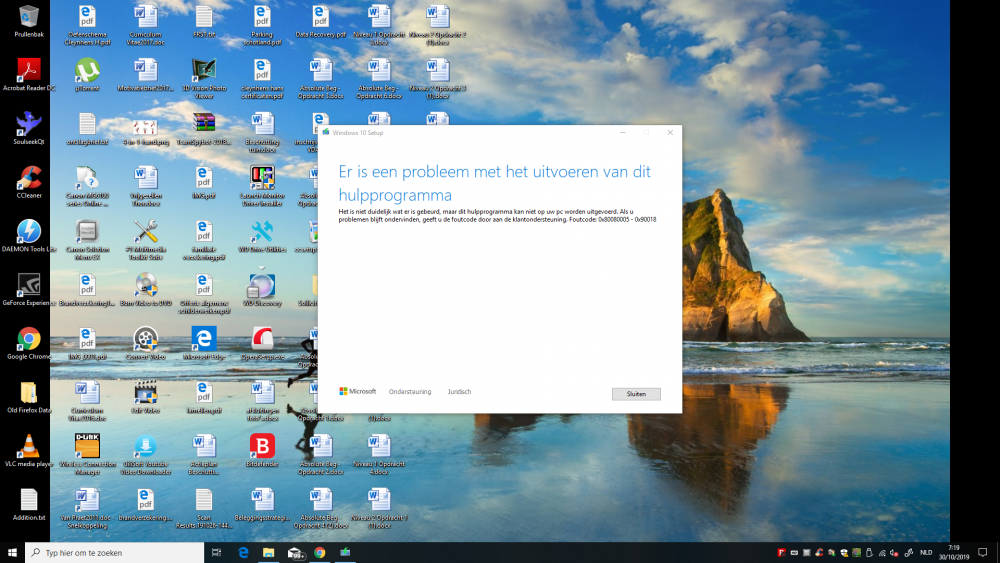Open the Windows Start menu

click(x=12, y=552)
